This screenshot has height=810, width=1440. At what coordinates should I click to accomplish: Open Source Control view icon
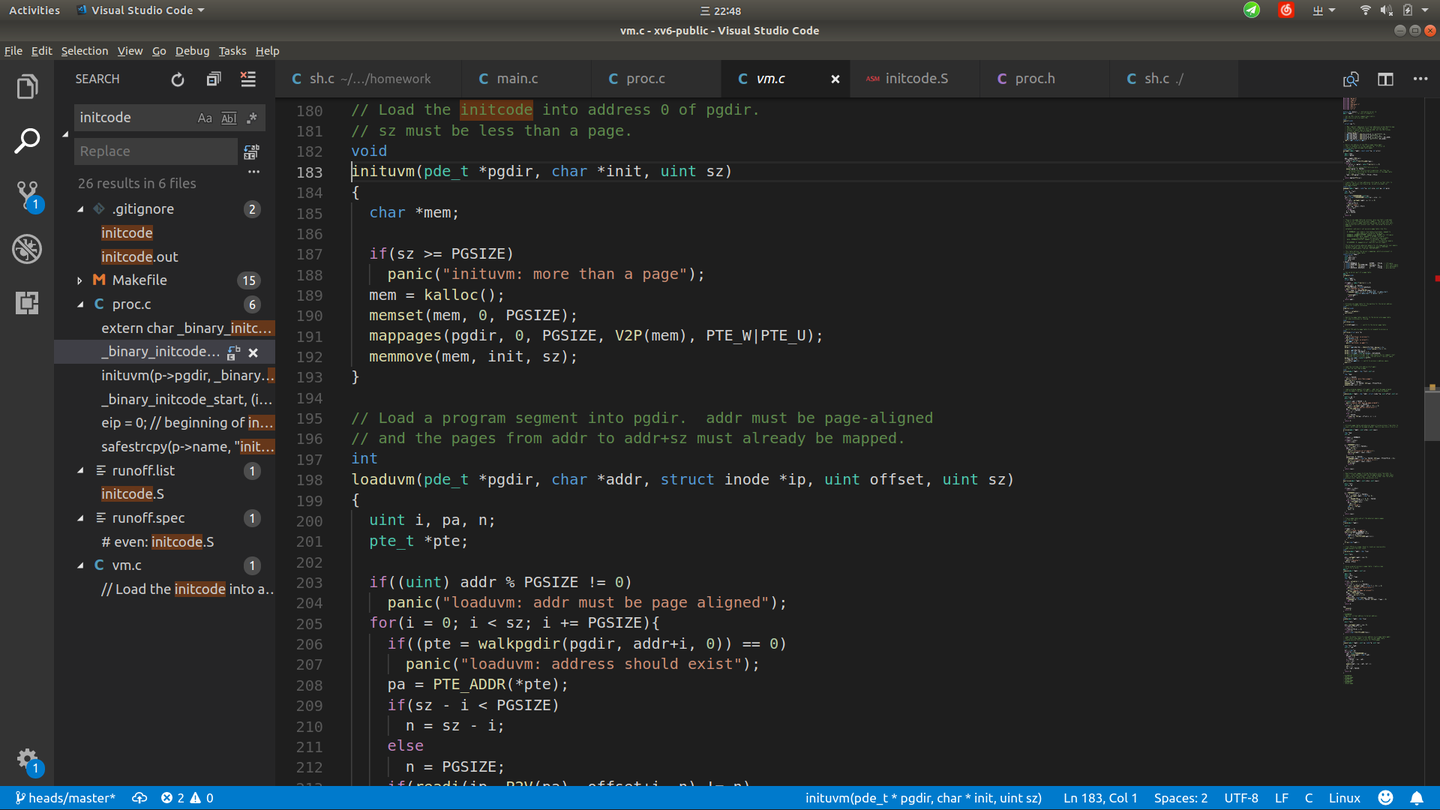point(27,194)
